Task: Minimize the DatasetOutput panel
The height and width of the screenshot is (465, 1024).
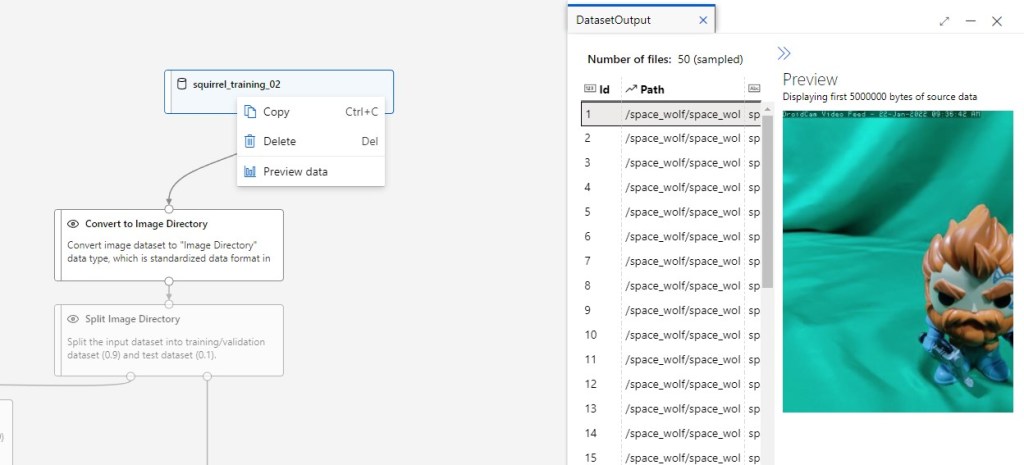Action: [970, 21]
